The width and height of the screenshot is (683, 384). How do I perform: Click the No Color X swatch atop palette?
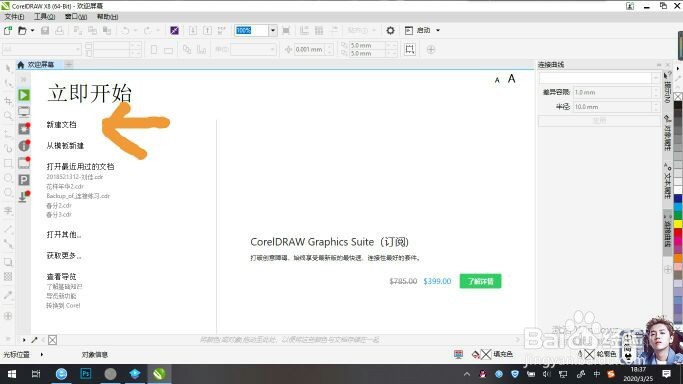[x=678, y=97]
